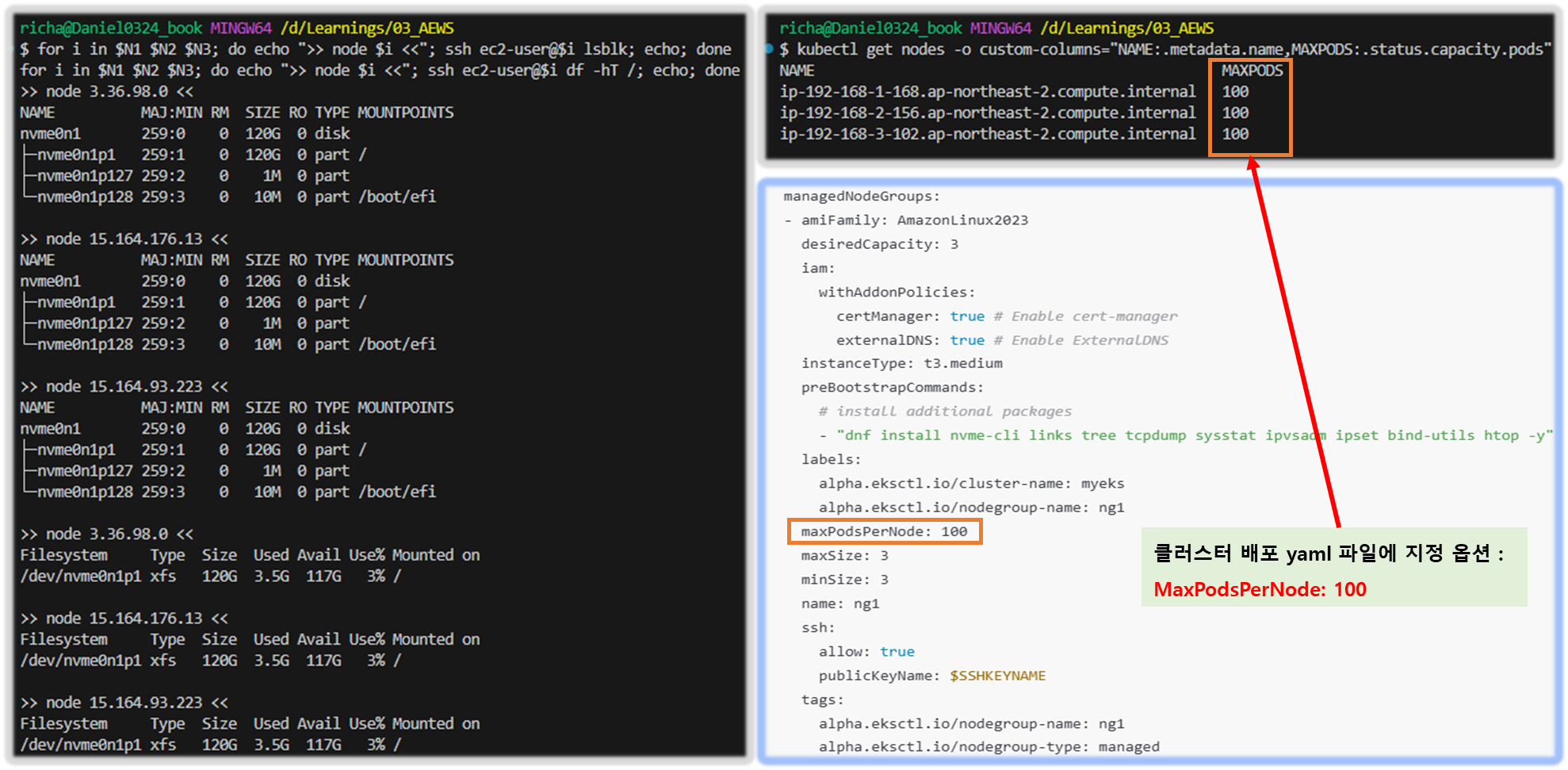Click withAddonPolicies: key
Image resolution: width=1568 pixels, height=770 pixels.
tap(897, 292)
